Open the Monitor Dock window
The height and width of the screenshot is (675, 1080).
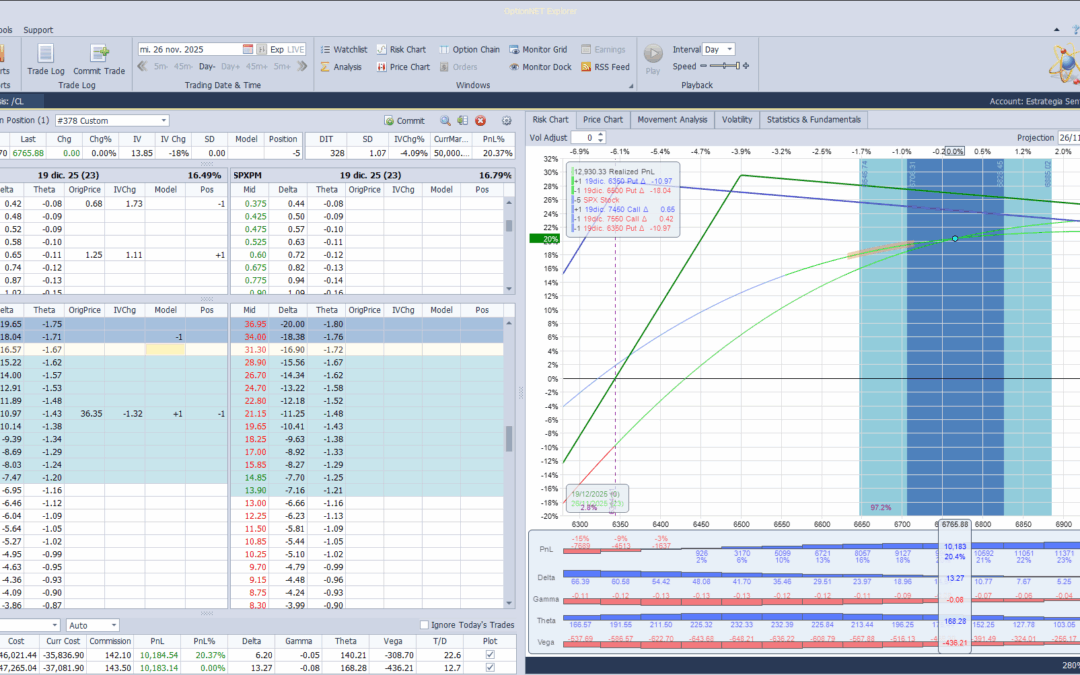[x=540, y=67]
